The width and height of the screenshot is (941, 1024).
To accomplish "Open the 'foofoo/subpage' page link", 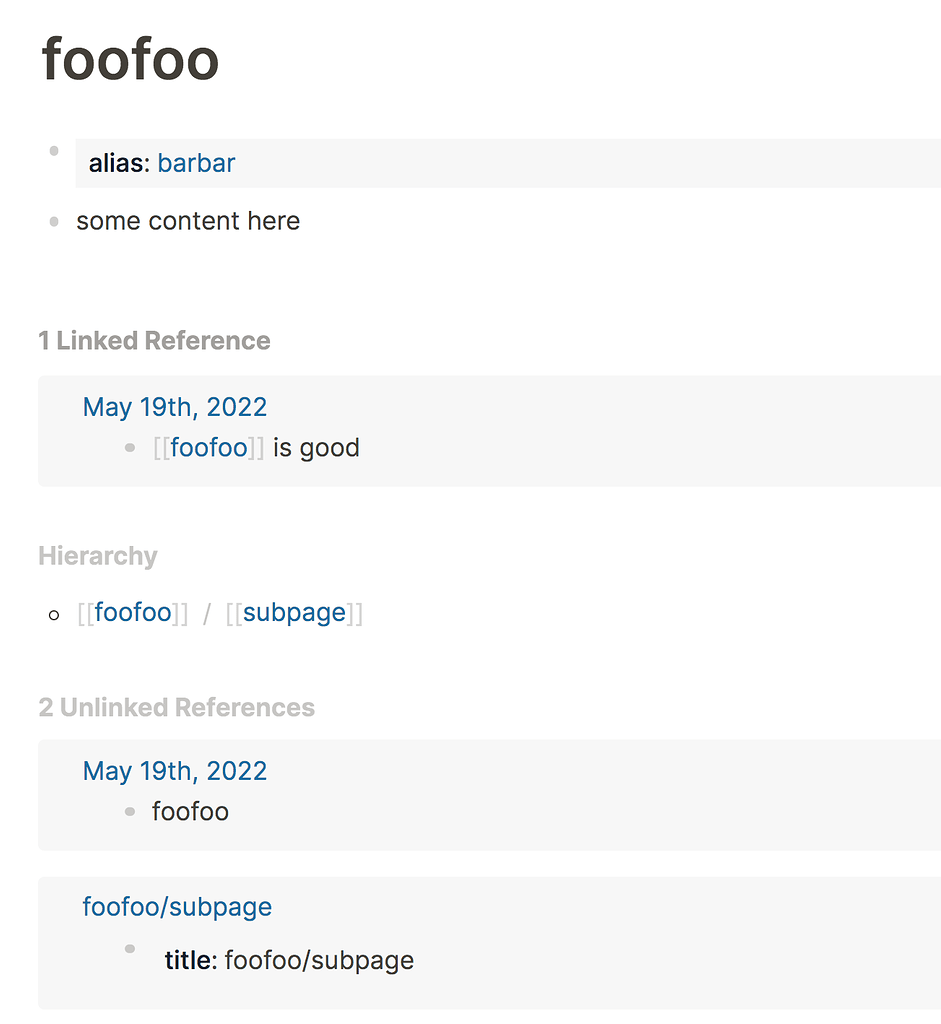I will 177,907.
